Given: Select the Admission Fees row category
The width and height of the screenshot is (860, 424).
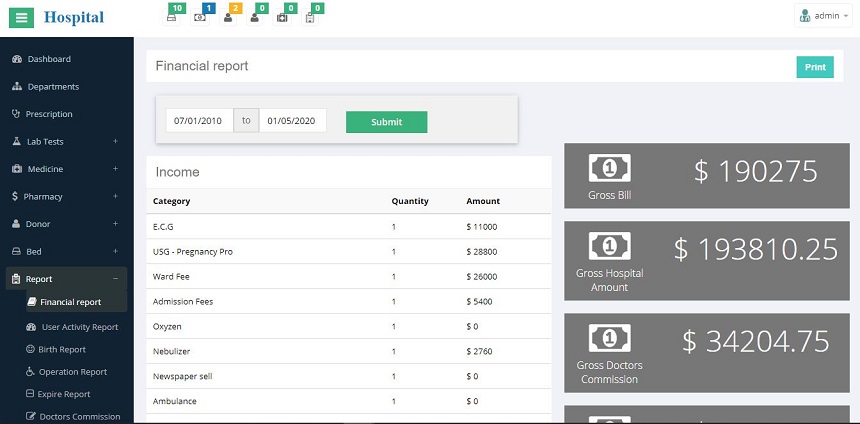Looking at the screenshot, I should pyautogui.click(x=183, y=302).
